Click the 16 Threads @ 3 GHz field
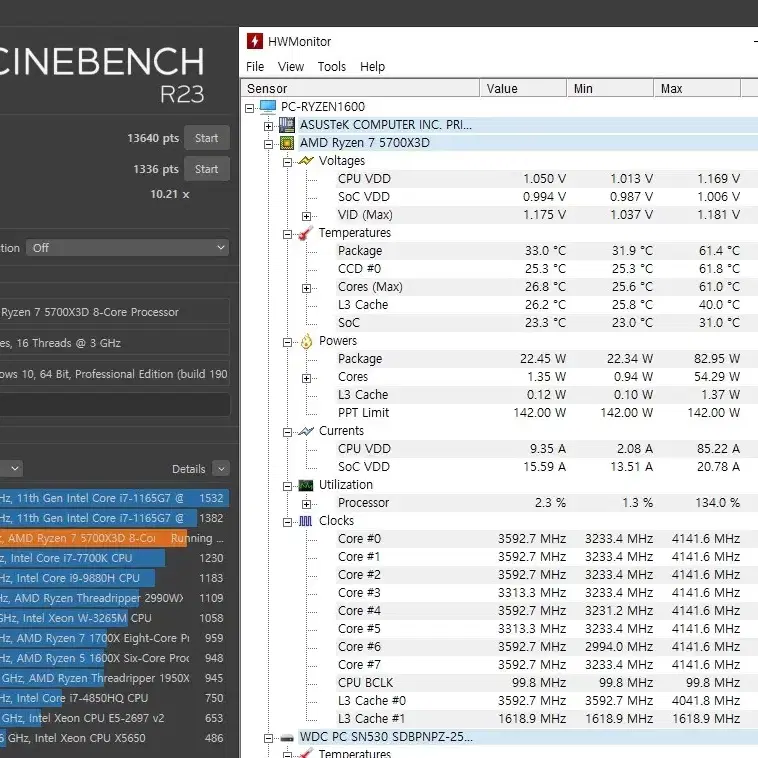Viewport: 758px width, 758px height. tap(115, 343)
